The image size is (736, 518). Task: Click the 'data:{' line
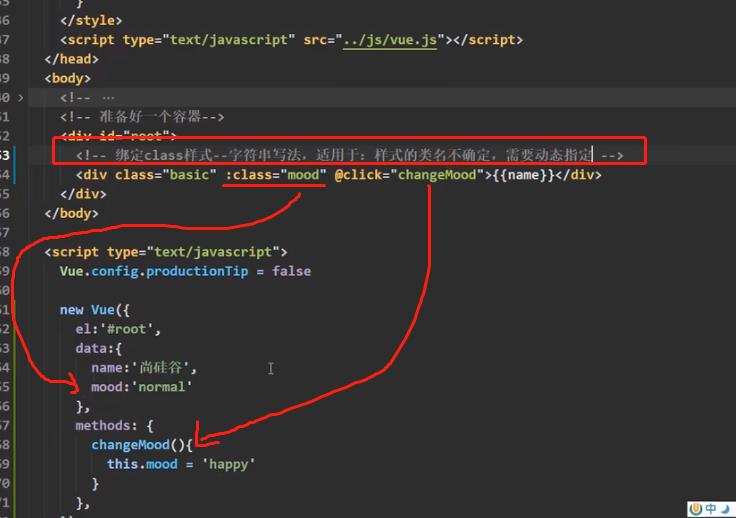[x=99, y=349]
